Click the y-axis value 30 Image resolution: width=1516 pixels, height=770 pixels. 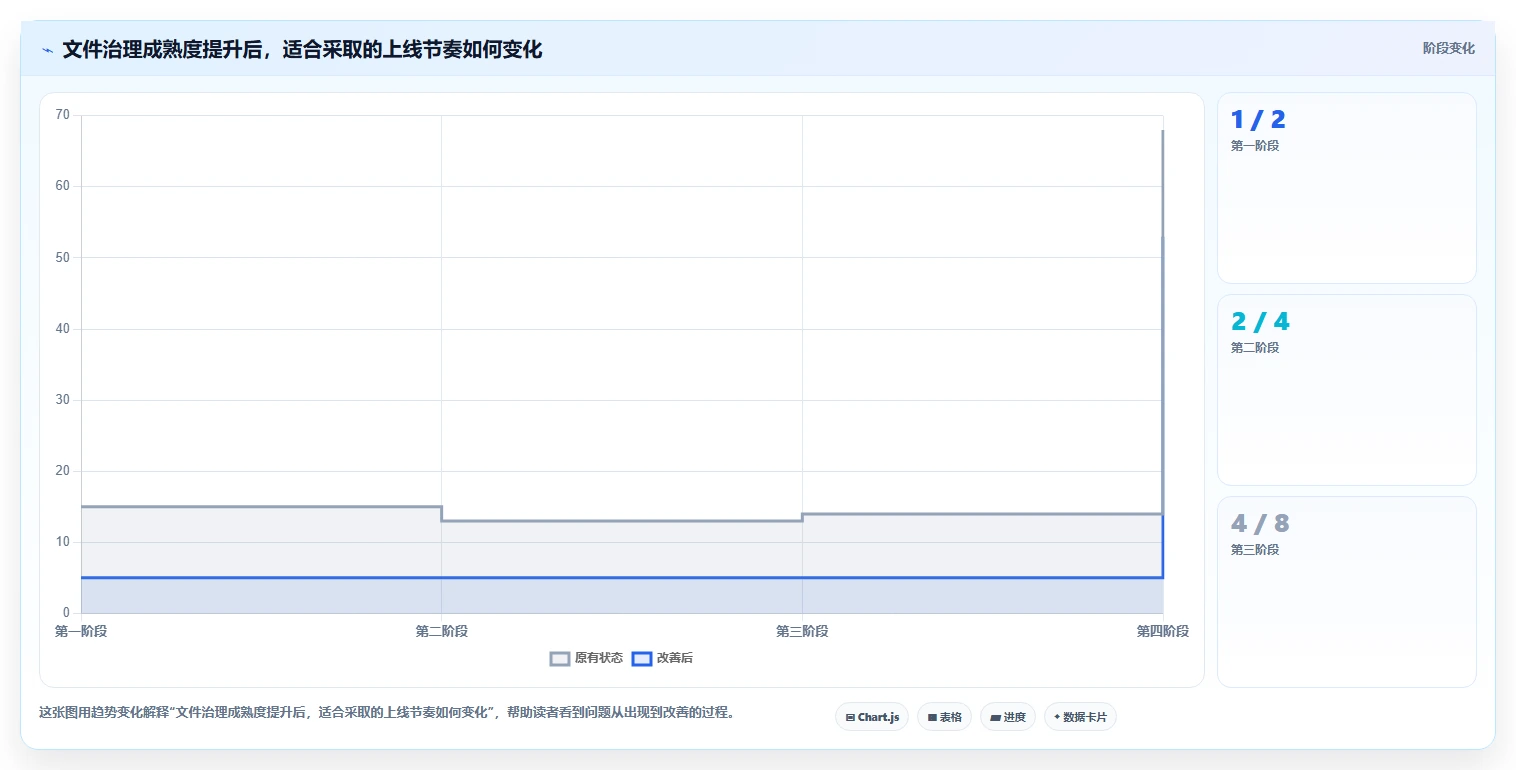click(x=63, y=400)
